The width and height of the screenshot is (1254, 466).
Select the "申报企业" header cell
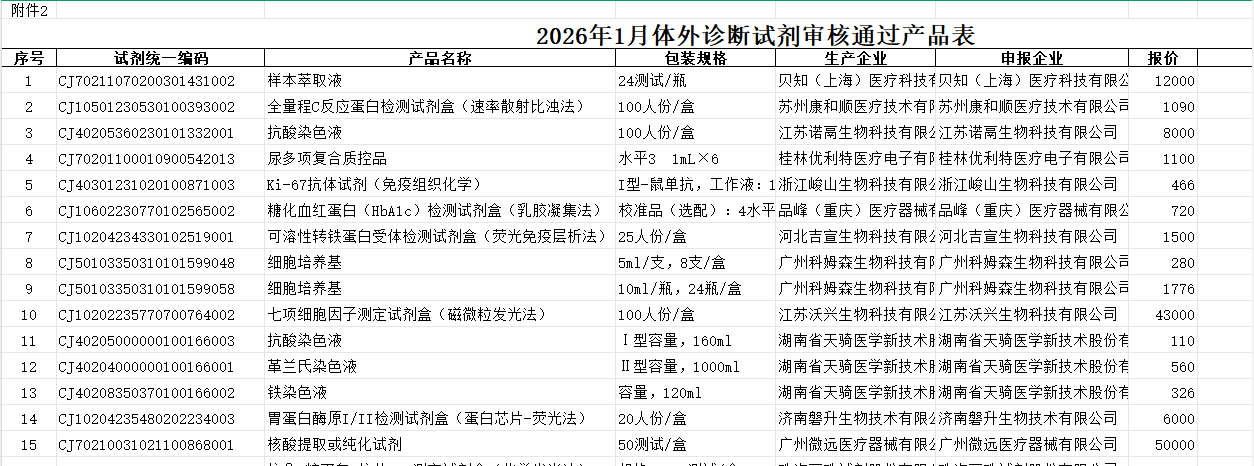[1032, 58]
